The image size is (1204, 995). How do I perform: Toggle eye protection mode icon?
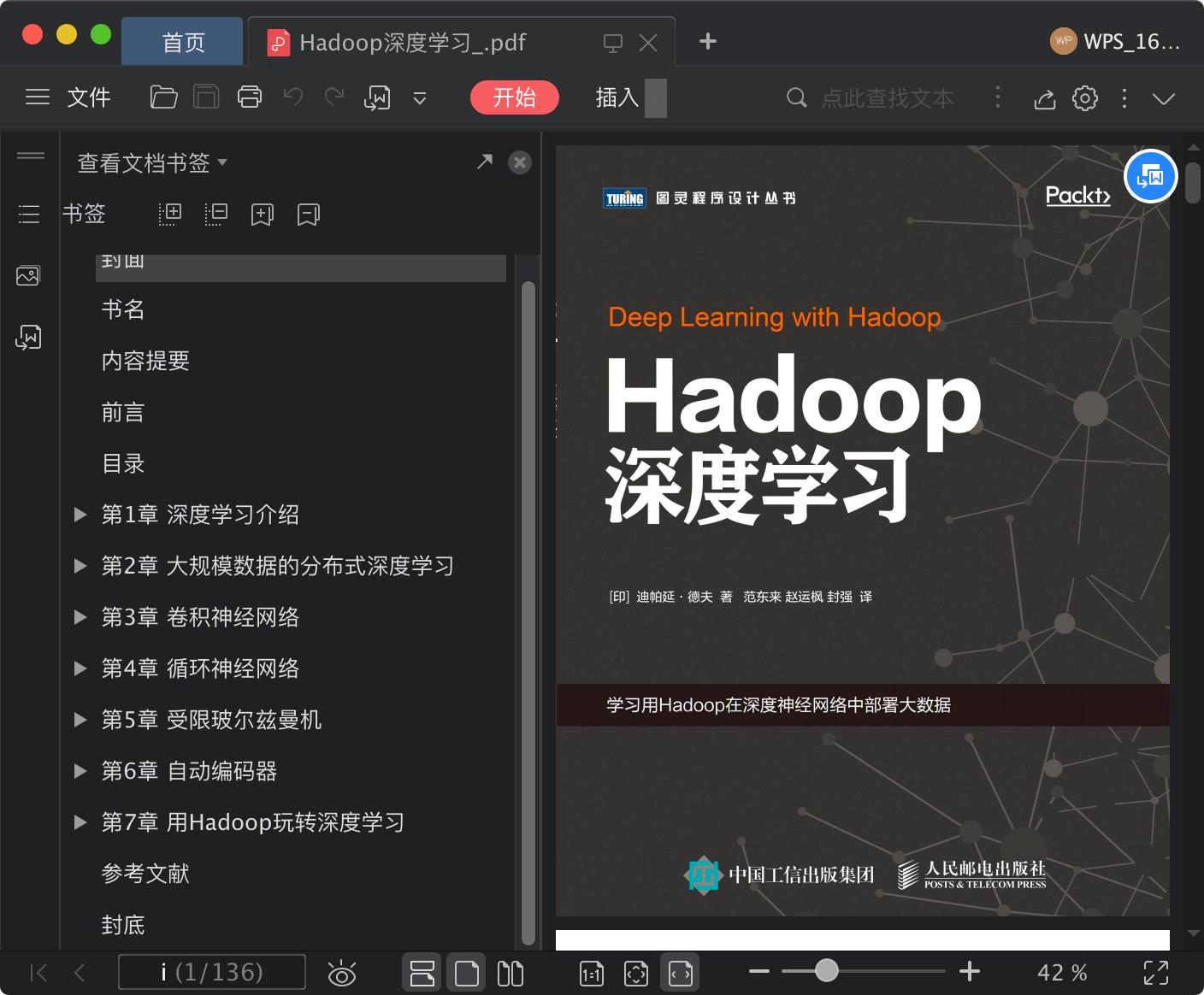342,973
